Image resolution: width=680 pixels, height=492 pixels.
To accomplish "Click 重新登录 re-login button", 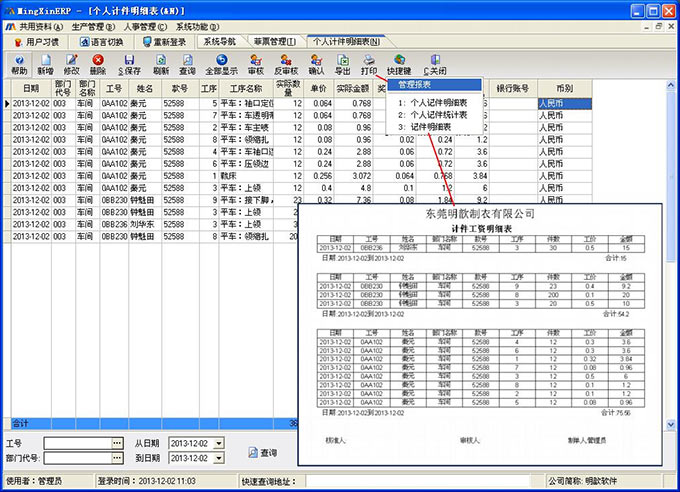I will (164, 42).
